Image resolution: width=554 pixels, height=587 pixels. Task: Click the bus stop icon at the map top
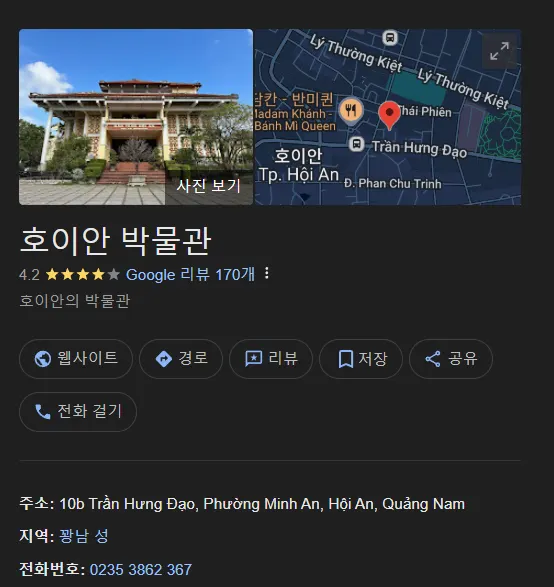[x=390, y=37]
